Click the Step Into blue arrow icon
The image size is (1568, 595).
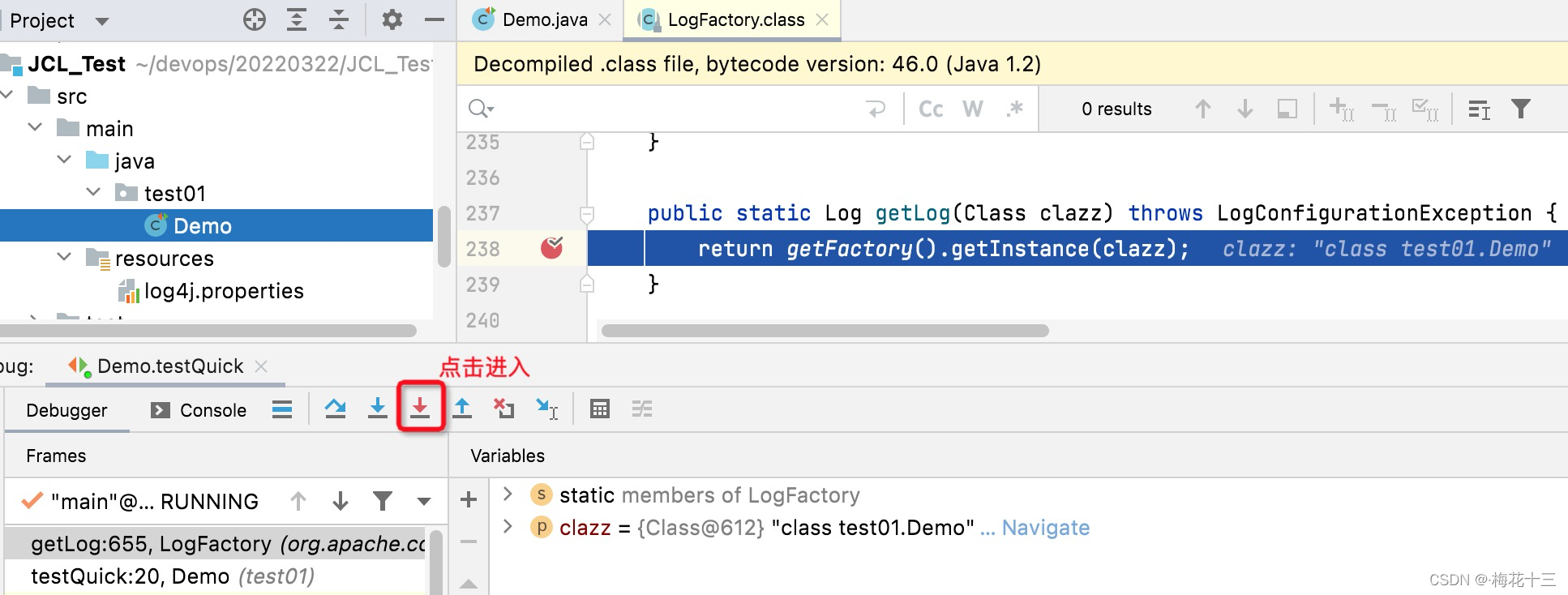[x=377, y=408]
